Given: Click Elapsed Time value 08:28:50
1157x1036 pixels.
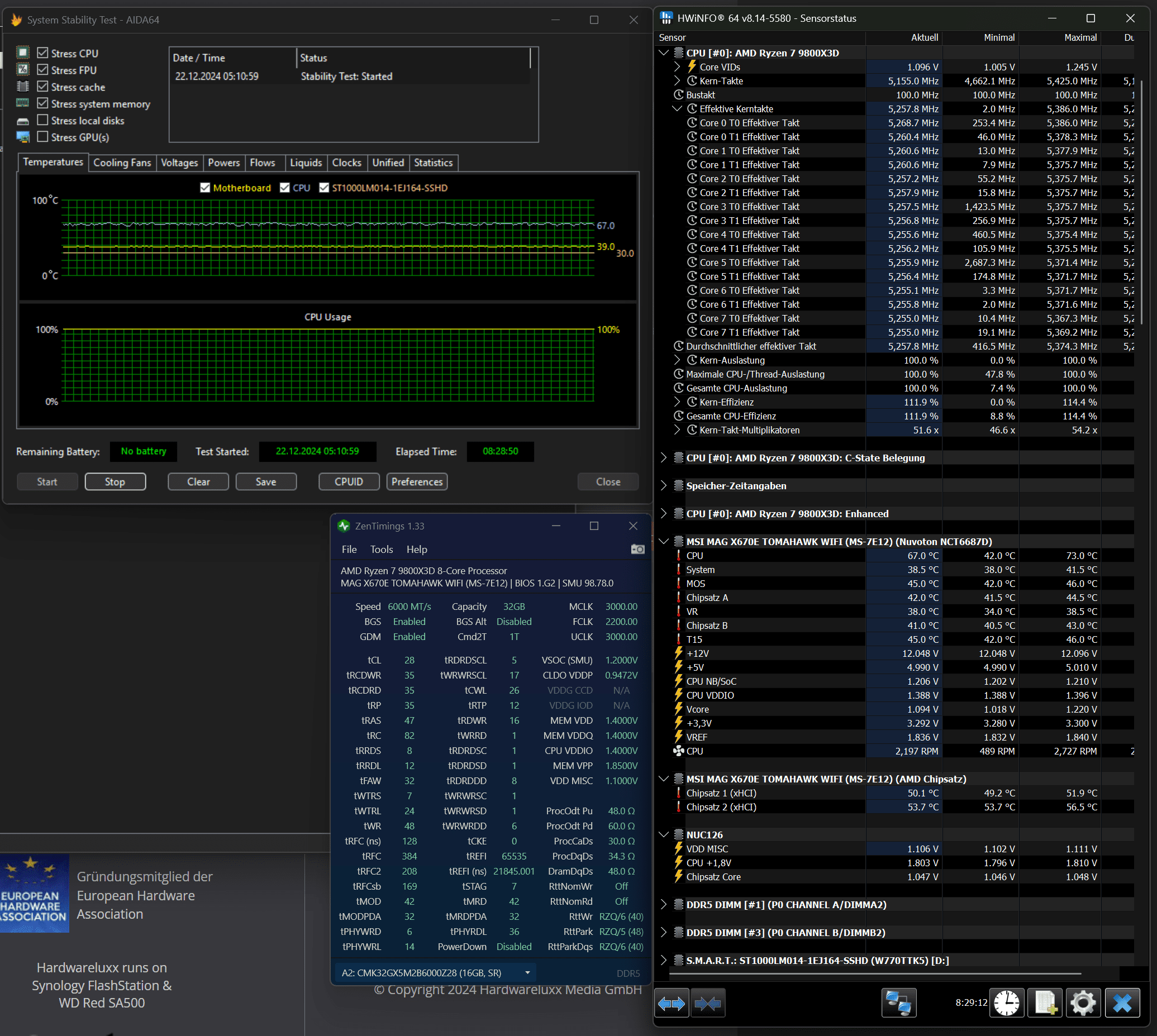Looking at the screenshot, I should (501, 451).
